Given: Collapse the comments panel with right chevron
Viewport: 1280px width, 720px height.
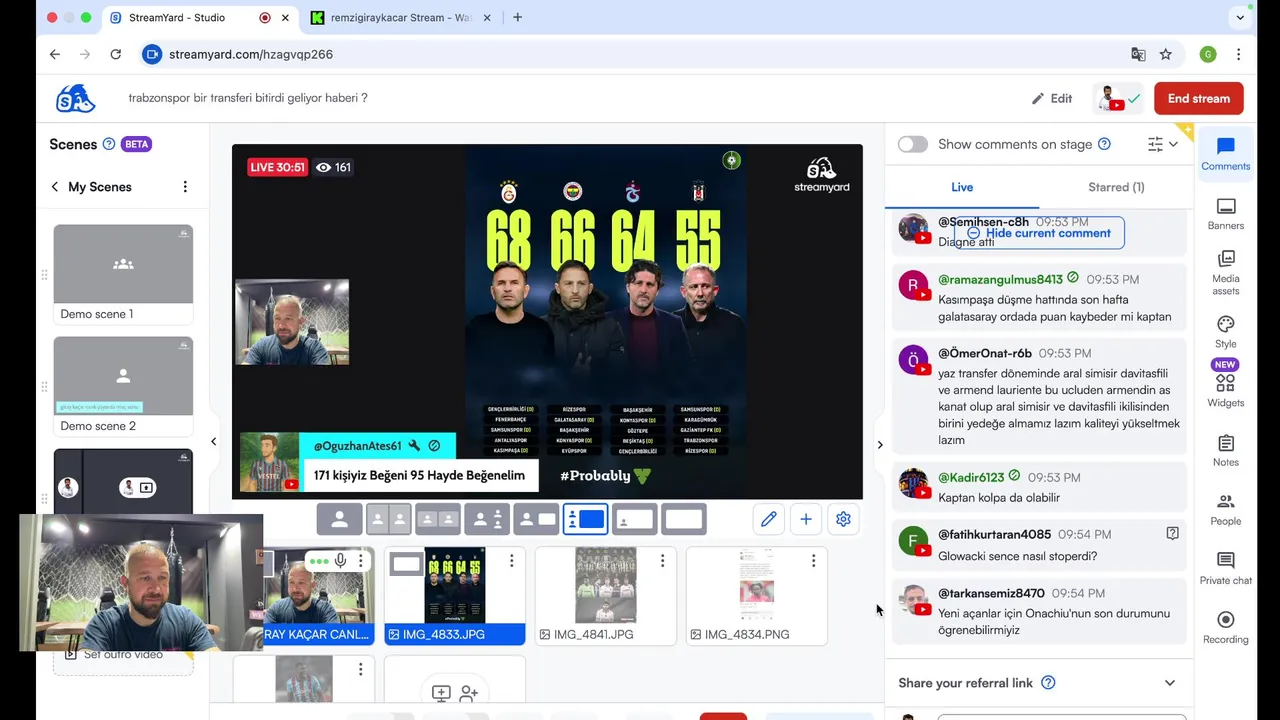Looking at the screenshot, I should [x=880, y=445].
